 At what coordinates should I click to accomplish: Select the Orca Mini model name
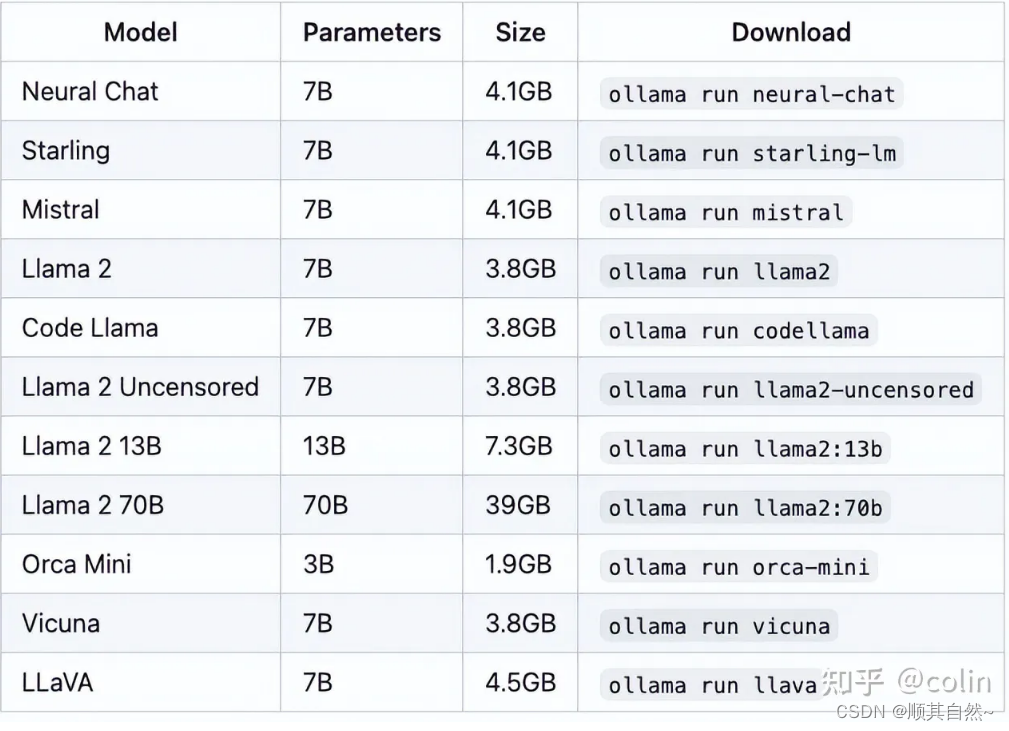click(77, 564)
